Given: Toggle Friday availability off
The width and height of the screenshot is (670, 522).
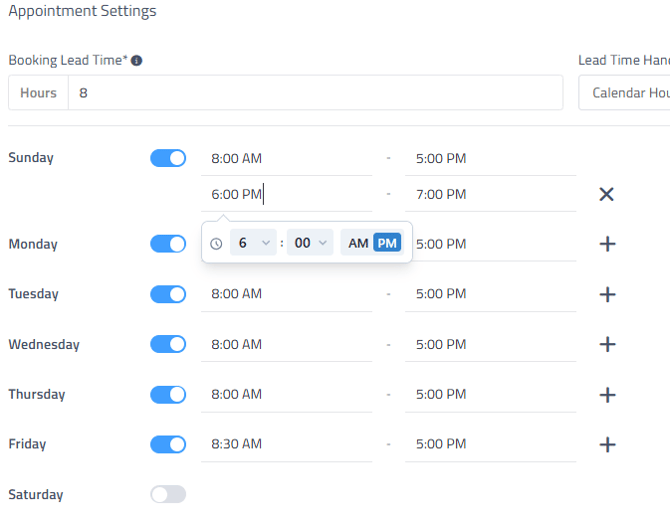Looking at the screenshot, I should tap(168, 444).
